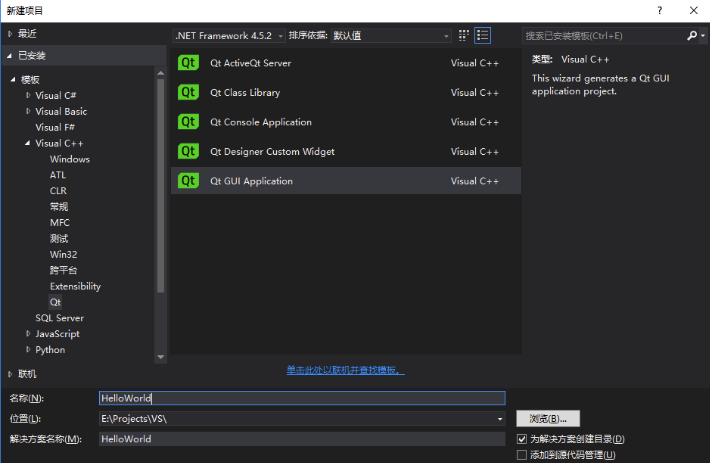The image size is (710, 463).
Task: Open search options dropdown arrow
Action: coord(703,35)
